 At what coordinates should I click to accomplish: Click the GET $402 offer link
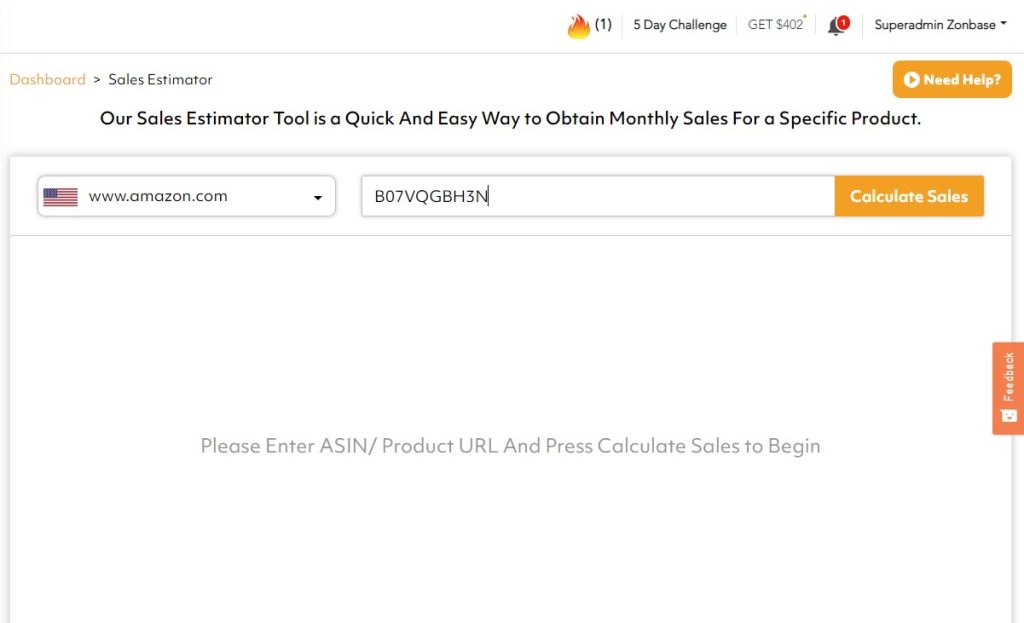pyautogui.click(x=776, y=25)
